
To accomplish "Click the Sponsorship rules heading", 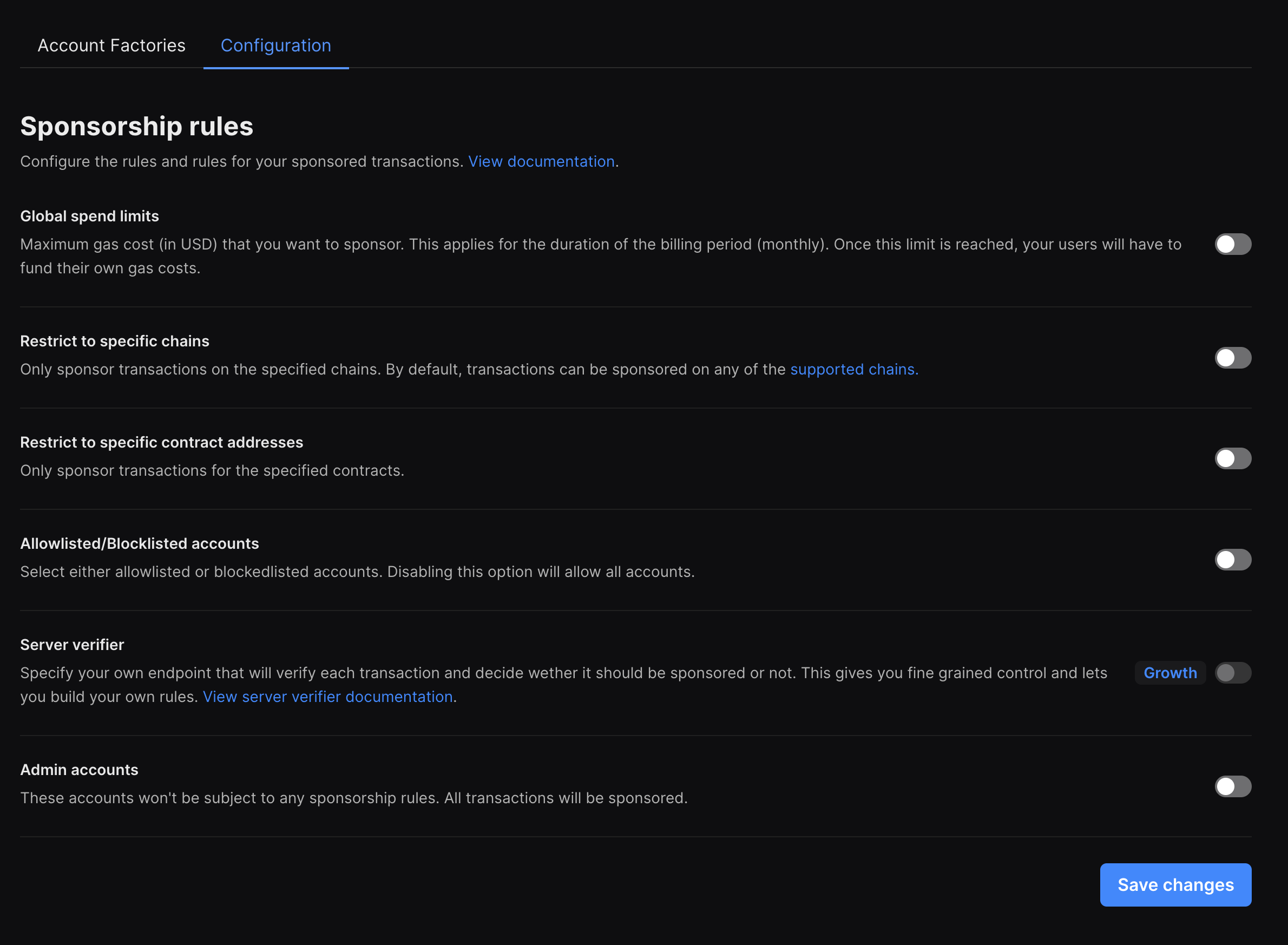I will click(x=137, y=127).
